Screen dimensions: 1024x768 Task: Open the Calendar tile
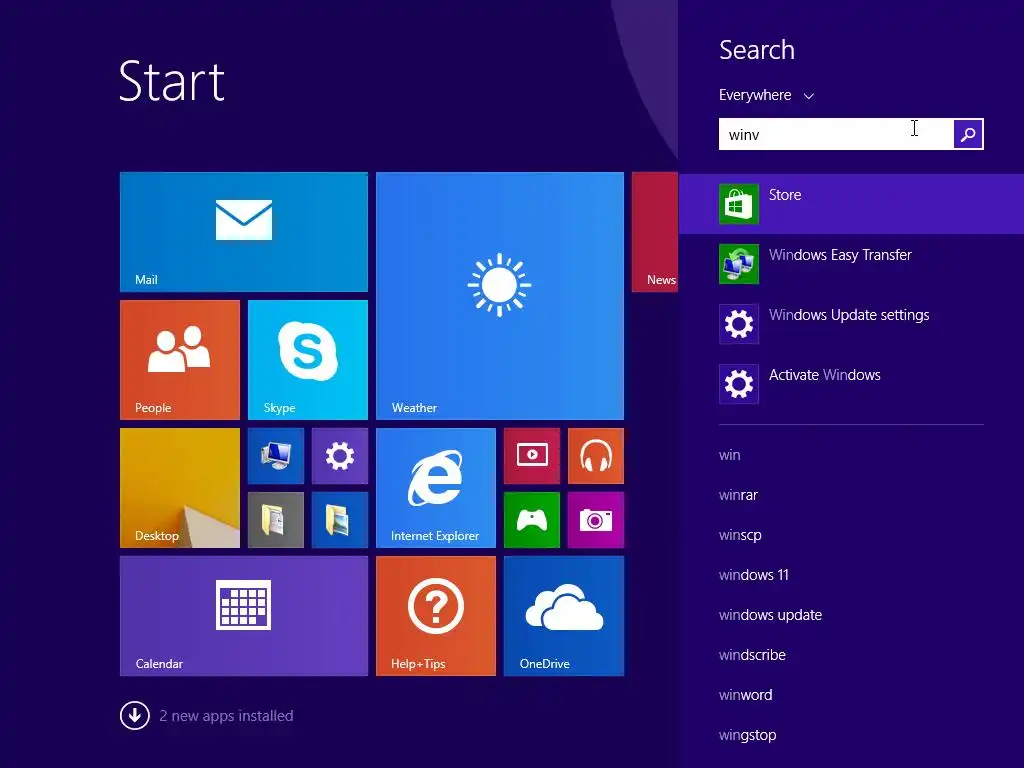click(x=244, y=616)
